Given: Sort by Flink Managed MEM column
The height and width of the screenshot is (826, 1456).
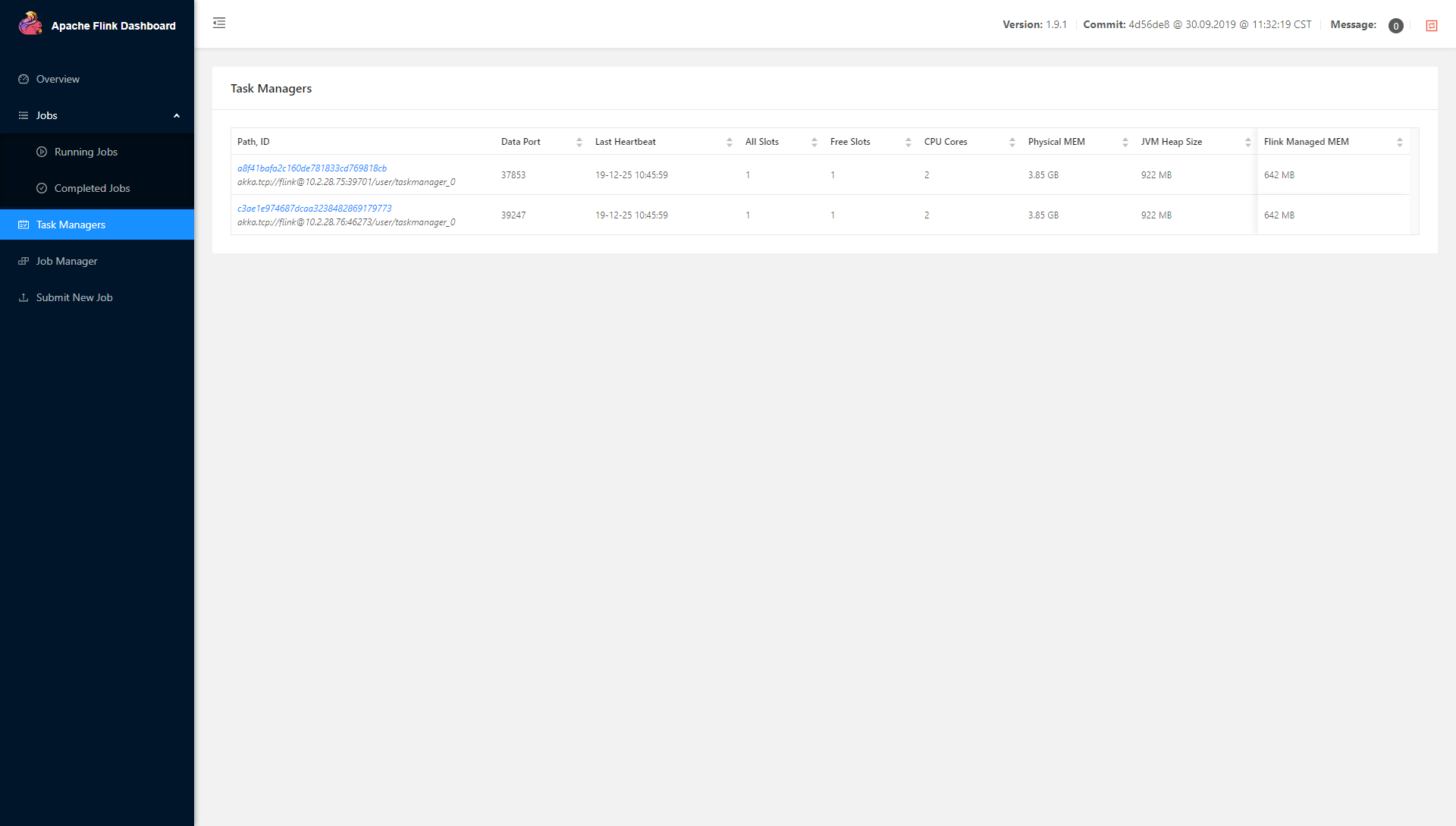Looking at the screenshot, I should coord(1399,142).
